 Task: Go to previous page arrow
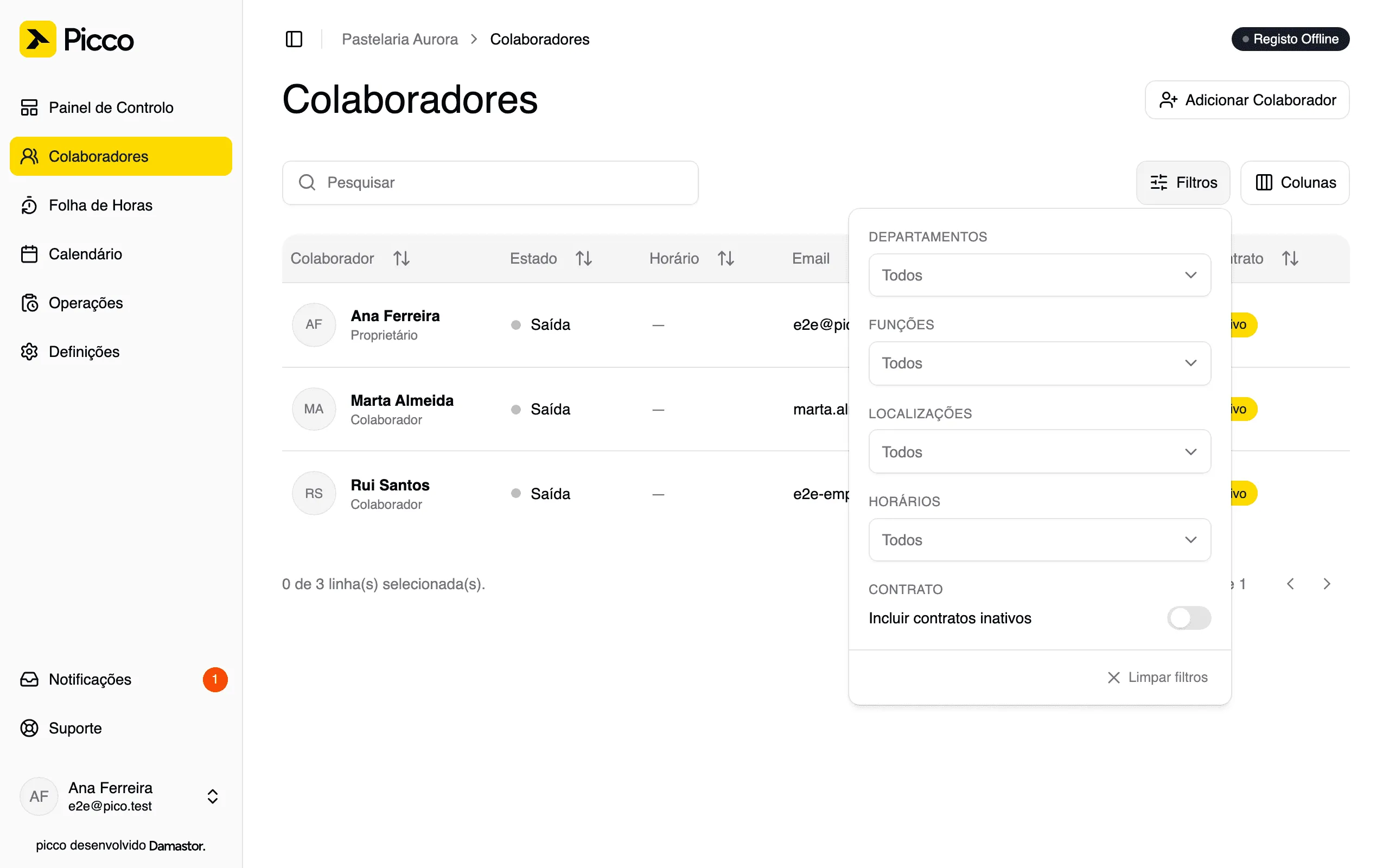click(1290, 584)
